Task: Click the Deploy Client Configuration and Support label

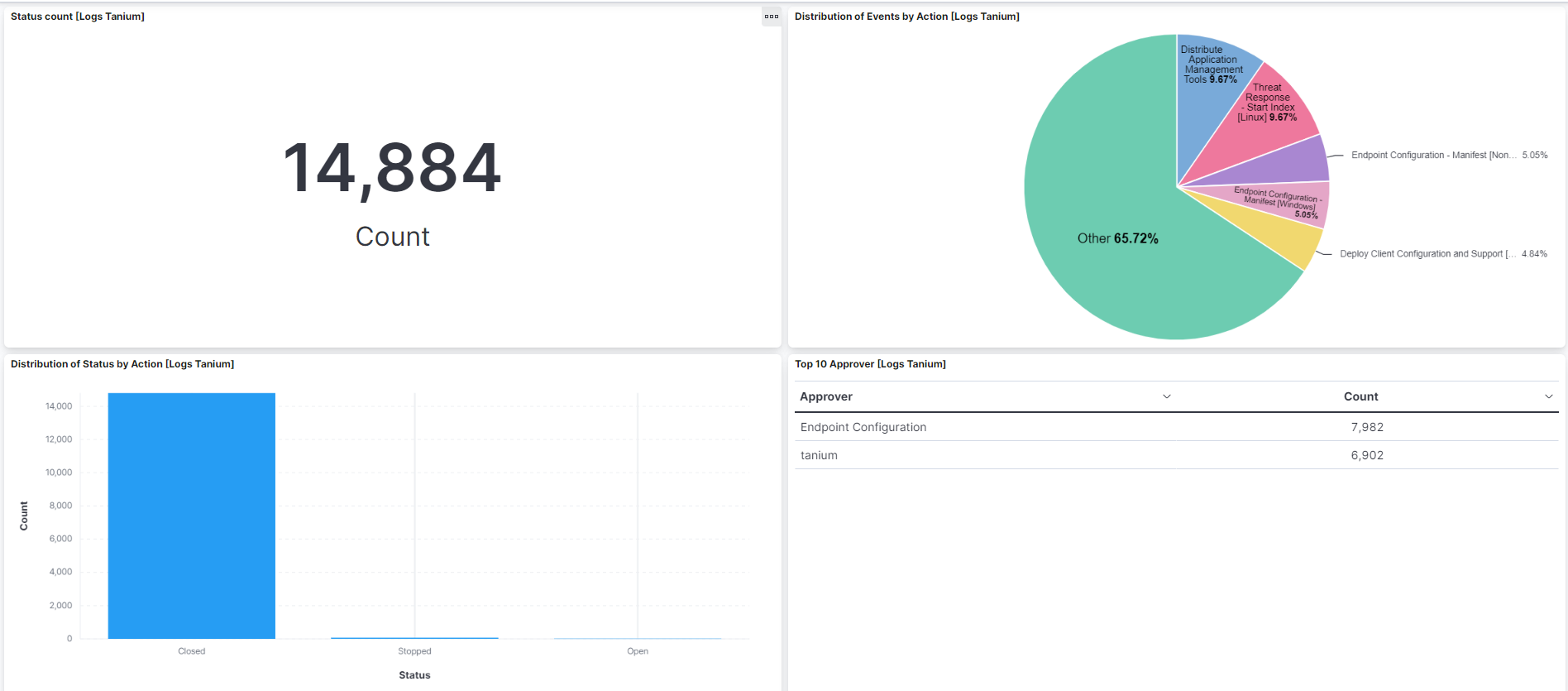Action: coord(1427,254)
